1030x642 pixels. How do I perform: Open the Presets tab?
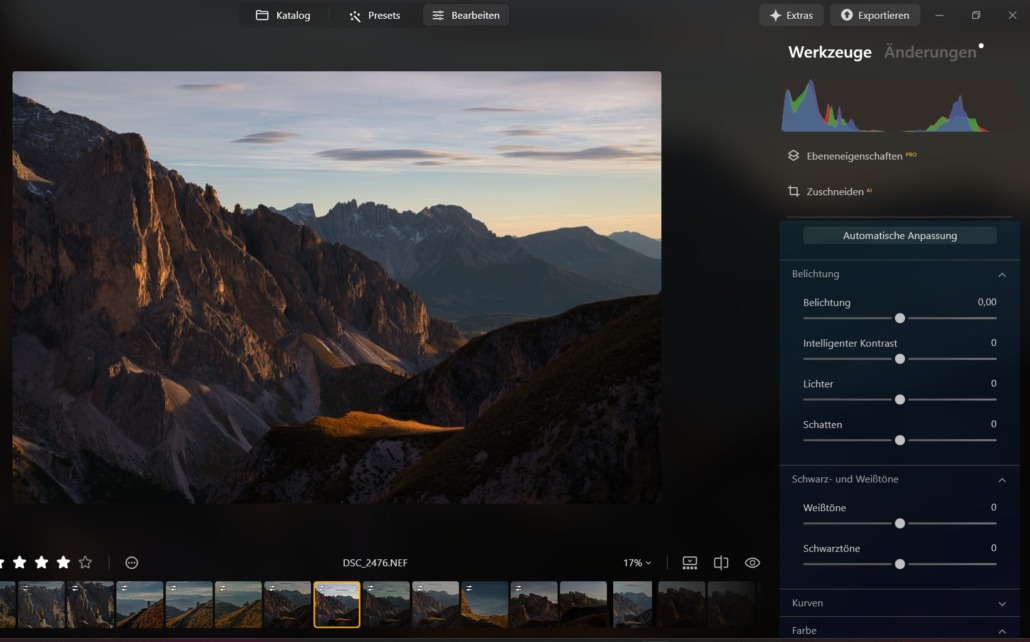[374, 15]
